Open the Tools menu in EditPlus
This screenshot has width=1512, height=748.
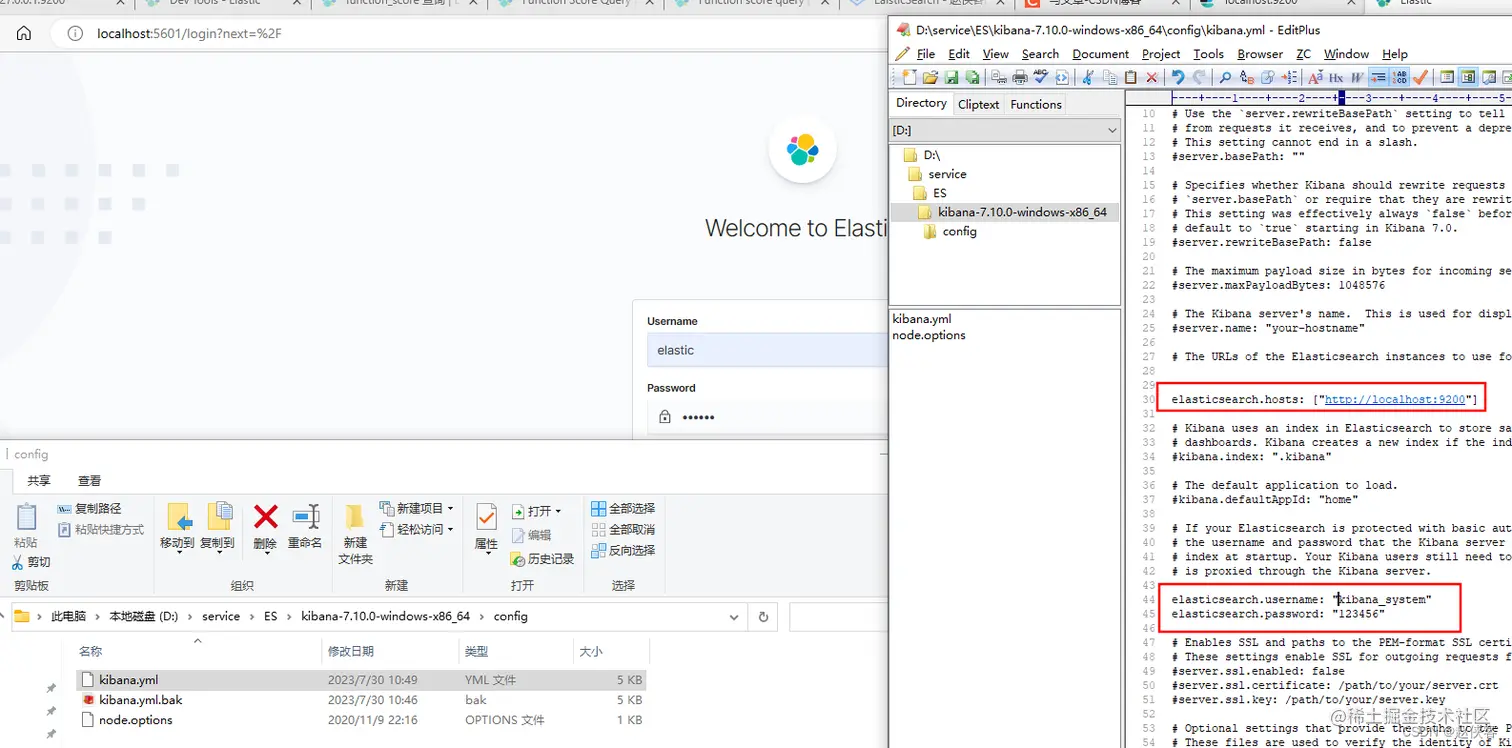click(x=1208, y=54)
